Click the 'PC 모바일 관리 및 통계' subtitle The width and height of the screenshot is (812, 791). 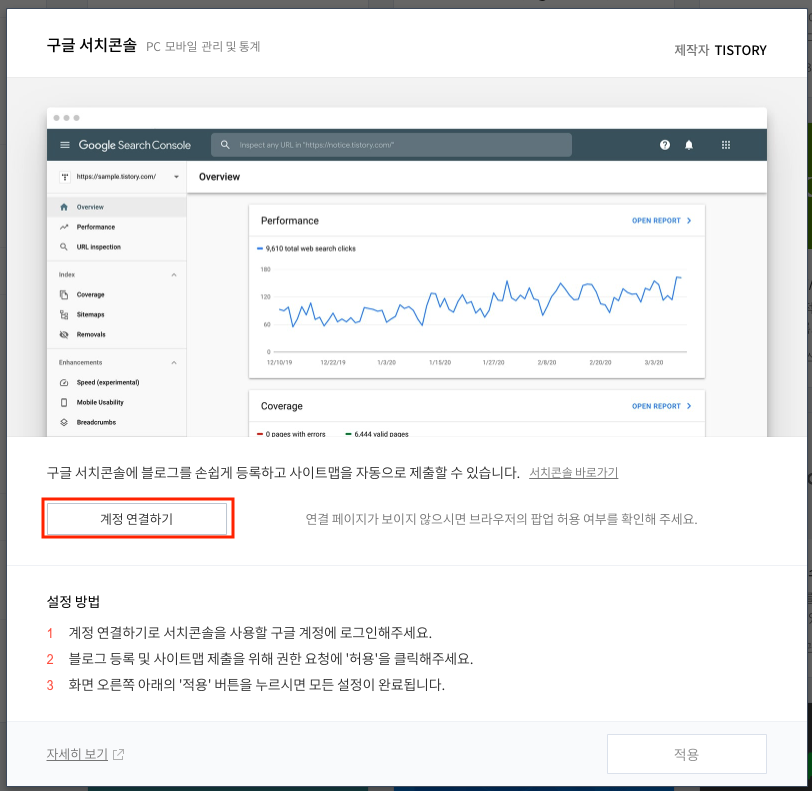point(203,47)
